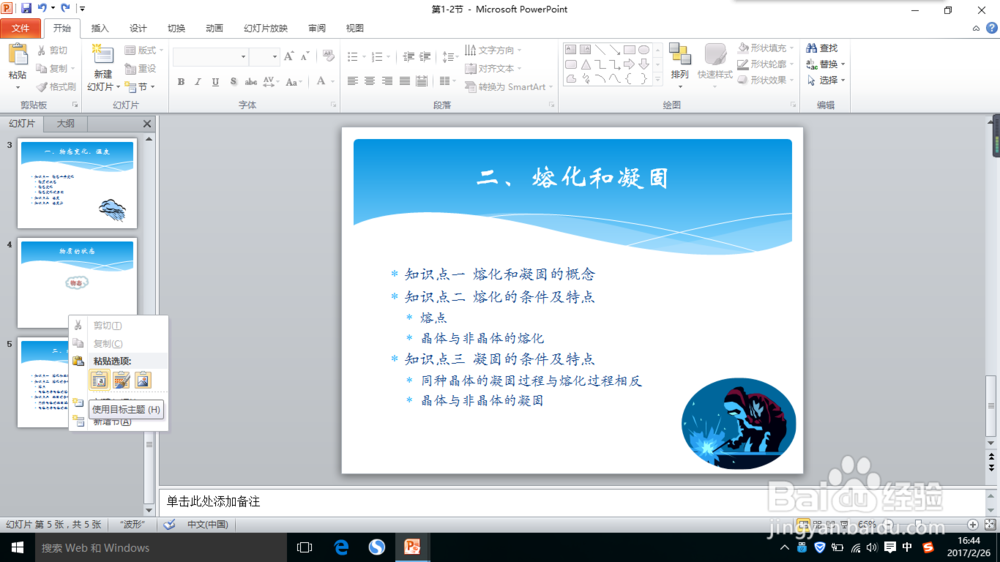Open Task View on the taskbar

pos(305,547)
